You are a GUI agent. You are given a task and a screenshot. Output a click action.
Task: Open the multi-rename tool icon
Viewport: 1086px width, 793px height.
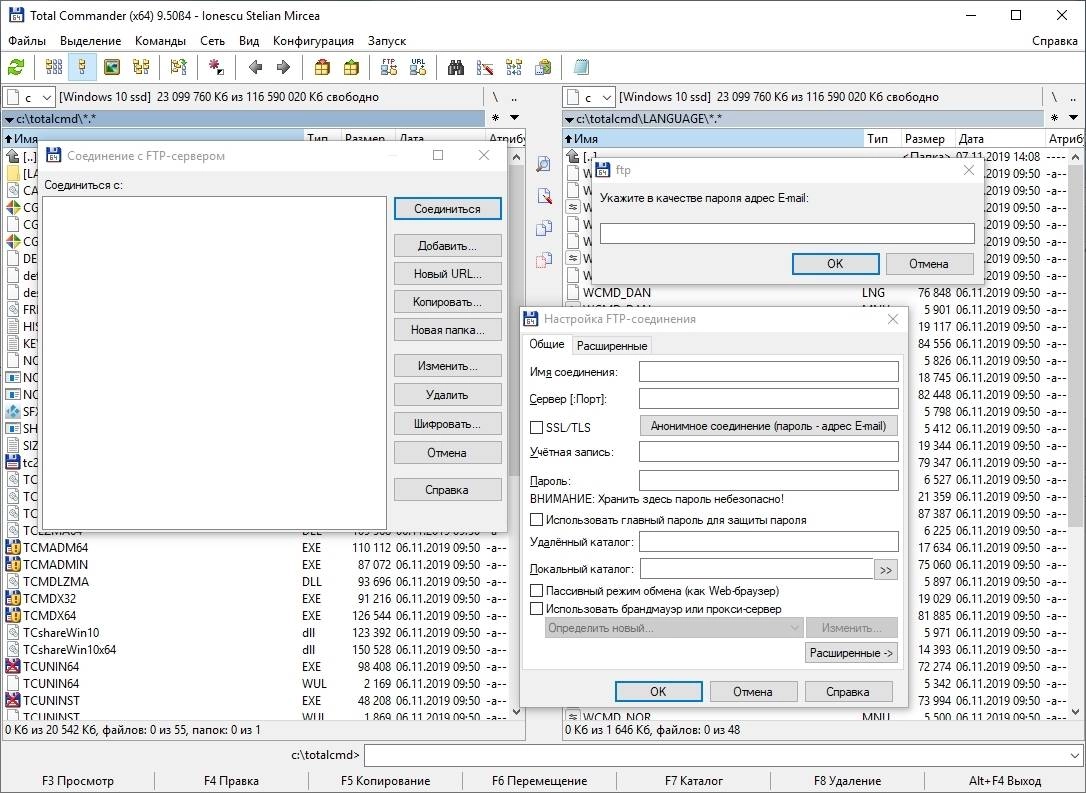pos(485,67)
